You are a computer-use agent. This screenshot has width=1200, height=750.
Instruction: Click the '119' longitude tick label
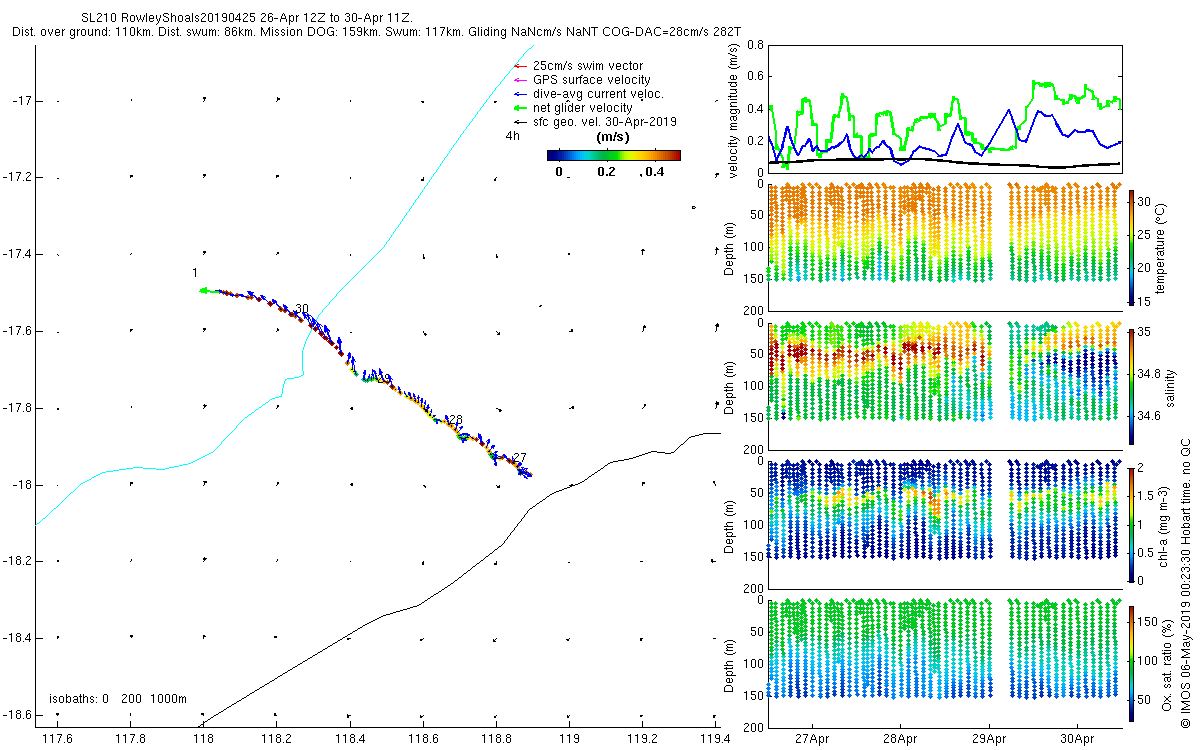pos(570,739)
